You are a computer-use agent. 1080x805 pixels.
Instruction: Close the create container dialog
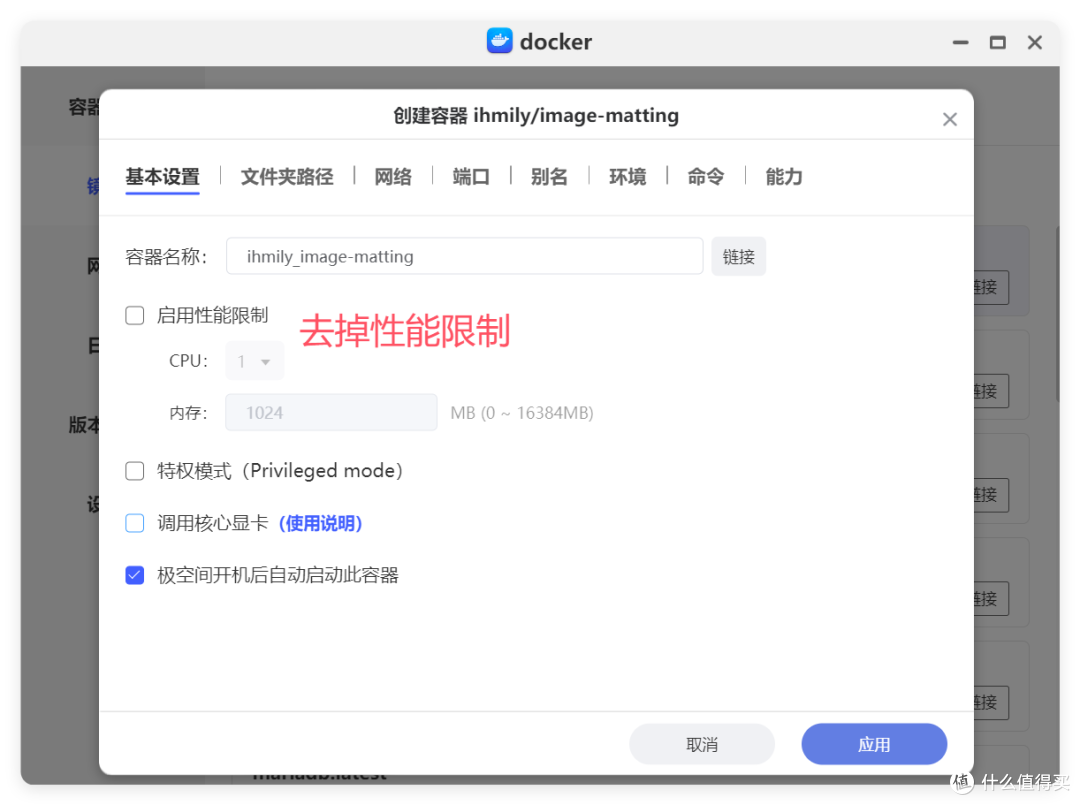(950, 120)
